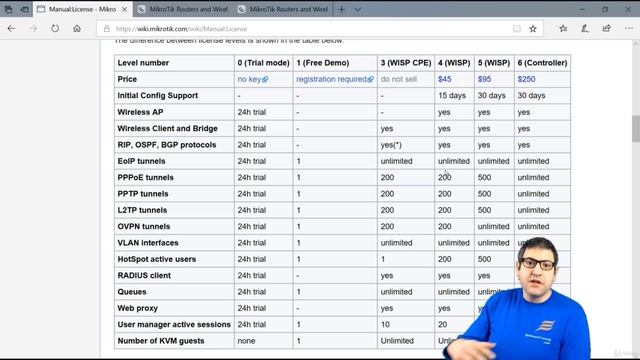Click '10' in User manager row

[x=385, y=324]
